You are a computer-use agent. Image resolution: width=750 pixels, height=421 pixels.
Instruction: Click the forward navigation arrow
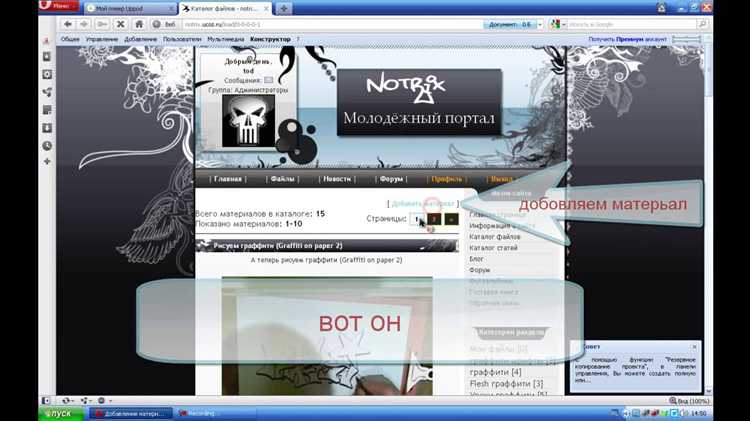tap(84, 24)
